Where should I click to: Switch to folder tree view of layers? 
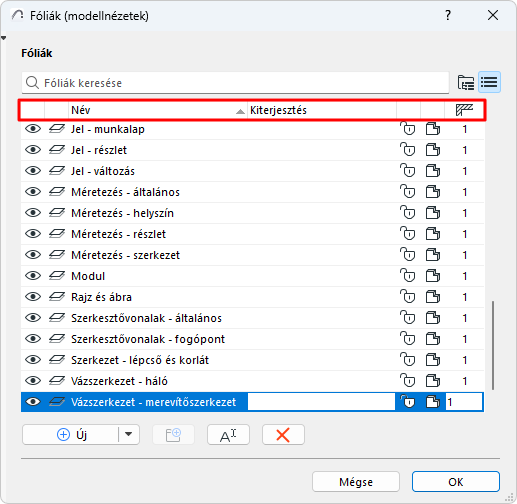point(466,82)
